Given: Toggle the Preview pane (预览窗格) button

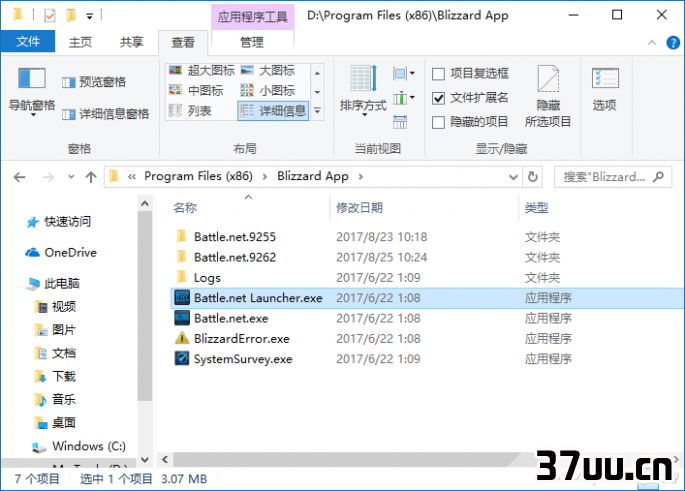Looking at the screenshot, I should 94,82.
